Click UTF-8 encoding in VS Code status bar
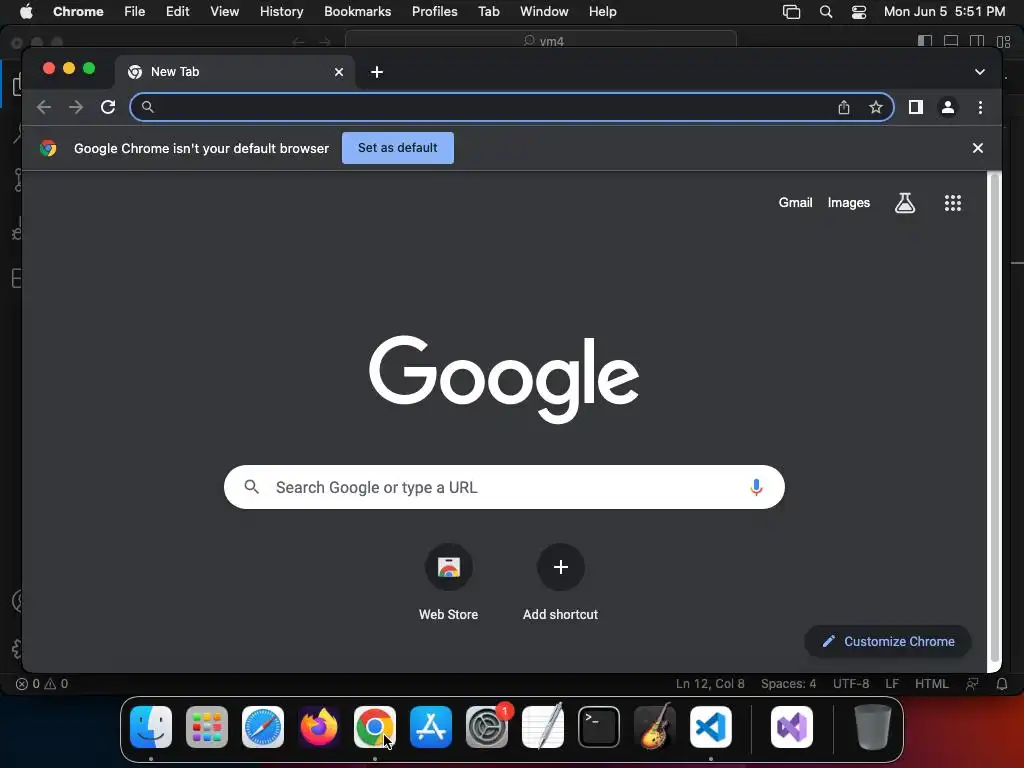Viewport: 1024px width, 768px height. pyautogui.click(x=851, y=684)
